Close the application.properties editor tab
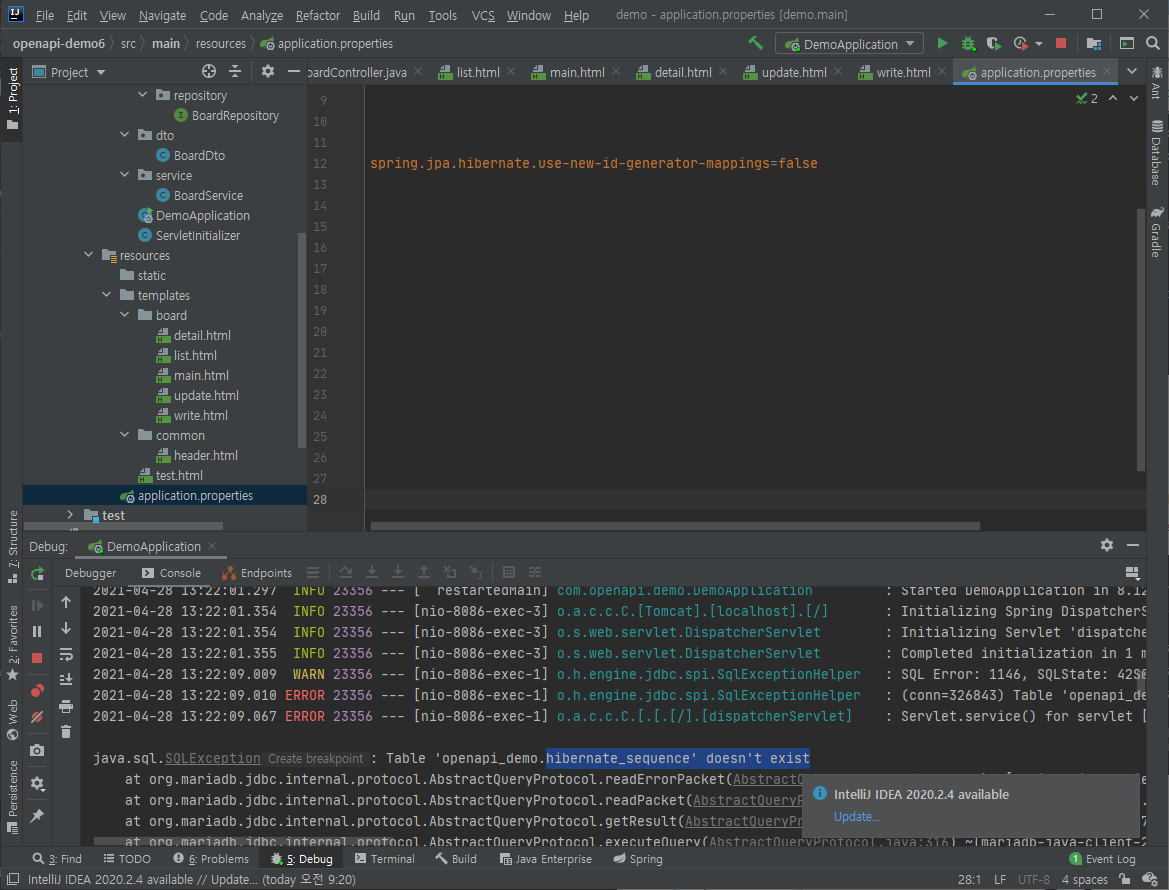The image size is (1169, 890). [1107, 72]
